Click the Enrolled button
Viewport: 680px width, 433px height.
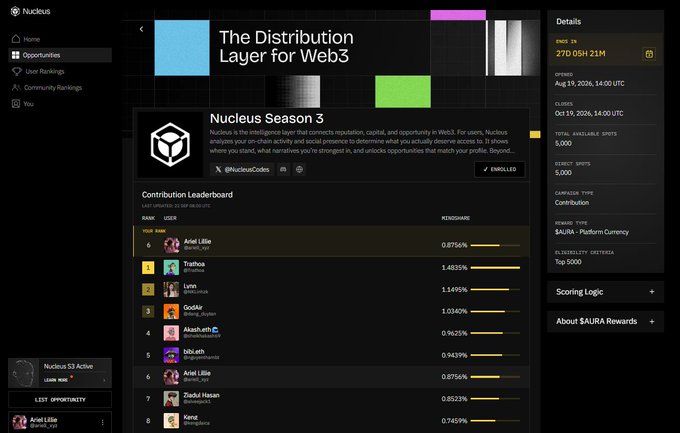500,169
